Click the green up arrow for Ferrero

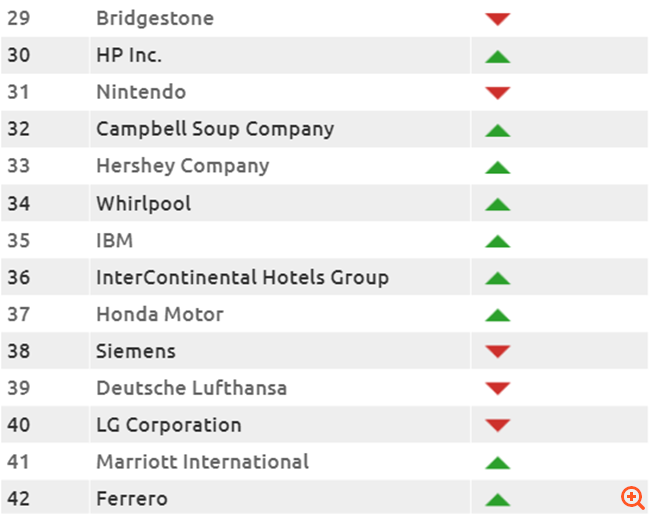(x=497, y=500)
